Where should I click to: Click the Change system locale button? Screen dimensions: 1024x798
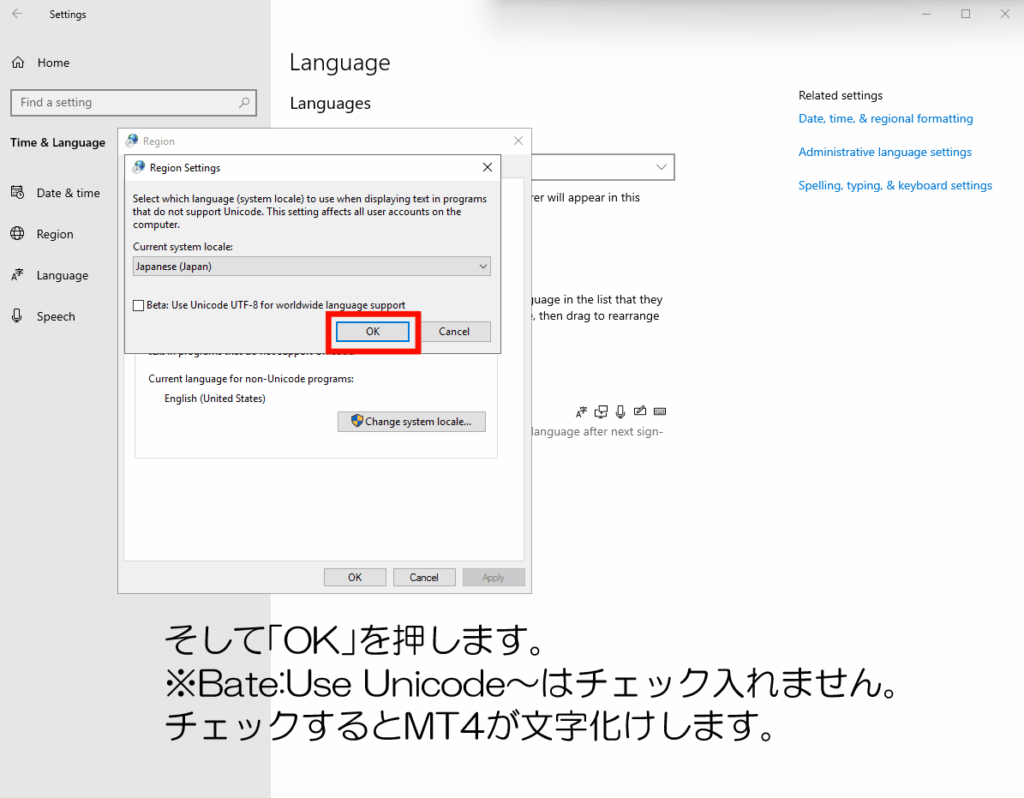click(x=412, y=422)
